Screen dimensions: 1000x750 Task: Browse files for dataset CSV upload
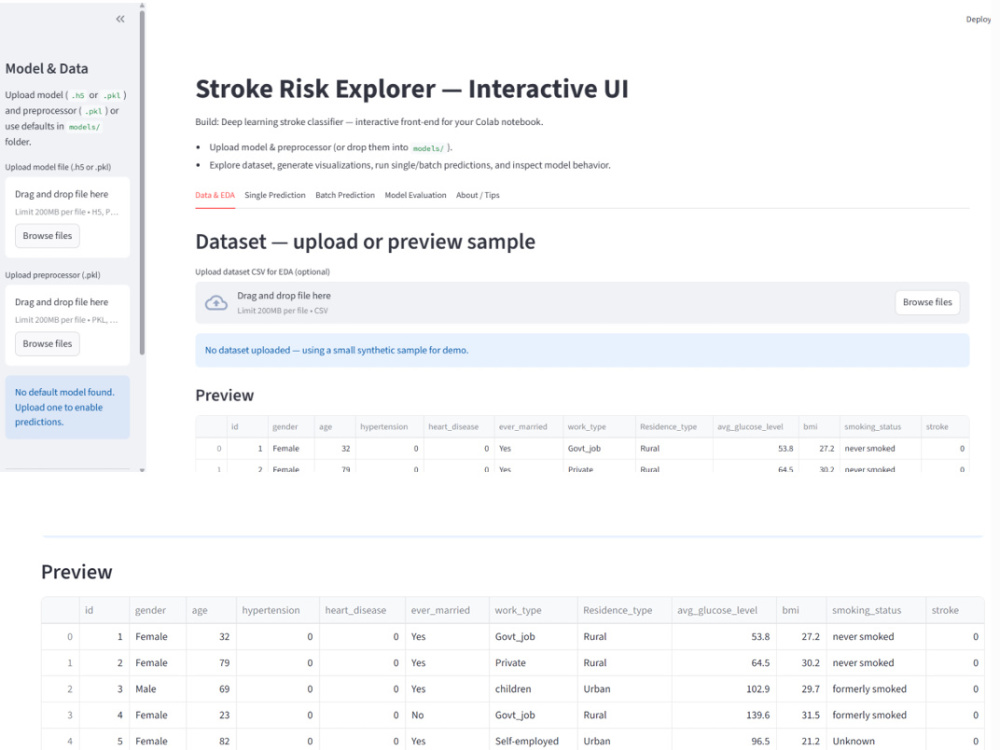927,302
